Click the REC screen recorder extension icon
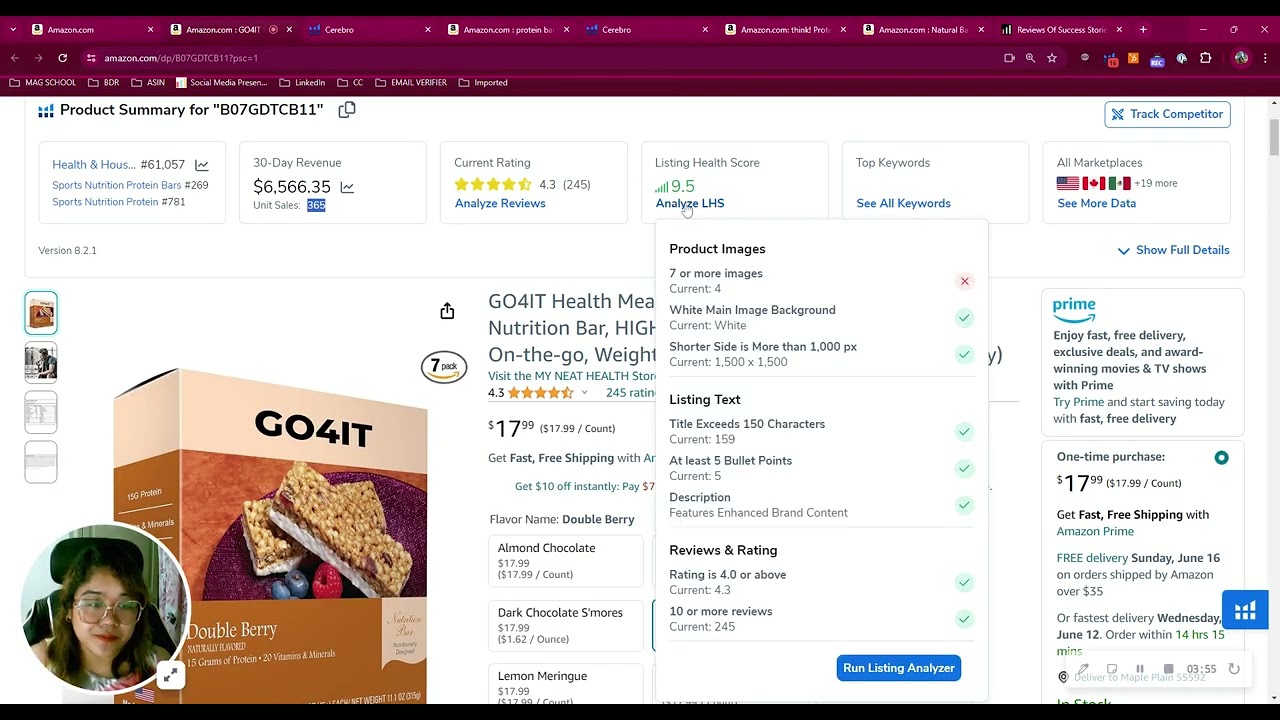The image size is (1280, 720). [1157, 59]
